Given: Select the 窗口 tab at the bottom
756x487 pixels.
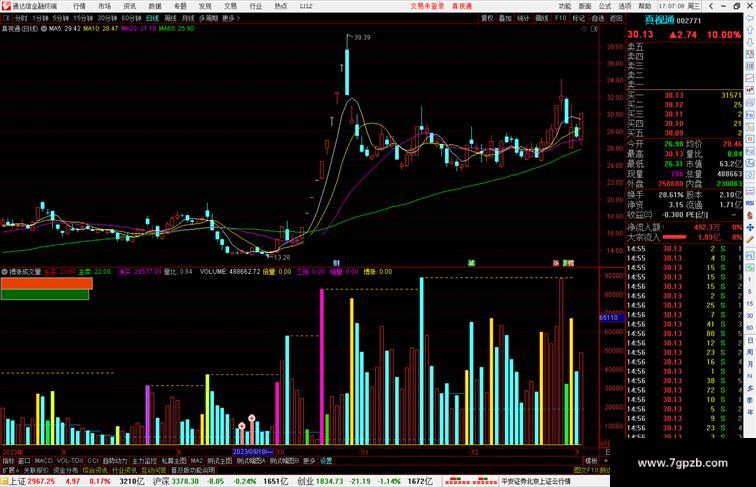Looking at the screenshot, I should tap(24, 461).
